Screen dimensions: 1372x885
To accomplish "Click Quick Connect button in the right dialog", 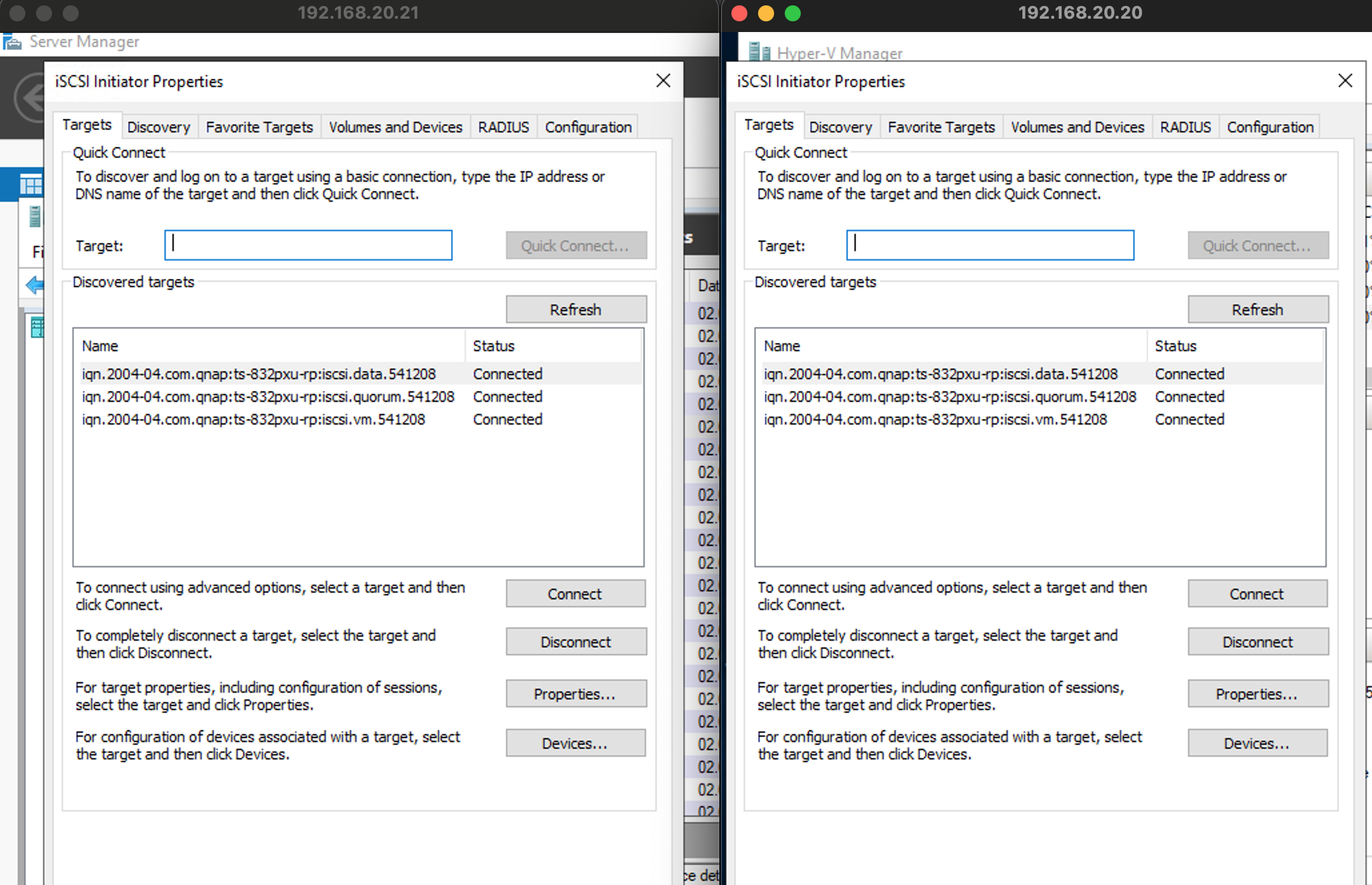I will tap(1258, 245).
